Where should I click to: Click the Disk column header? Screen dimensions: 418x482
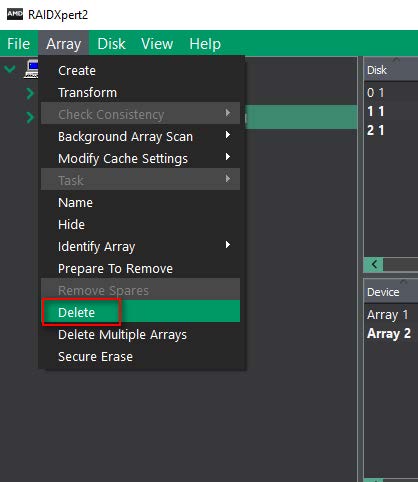click(x=391, y=70)
